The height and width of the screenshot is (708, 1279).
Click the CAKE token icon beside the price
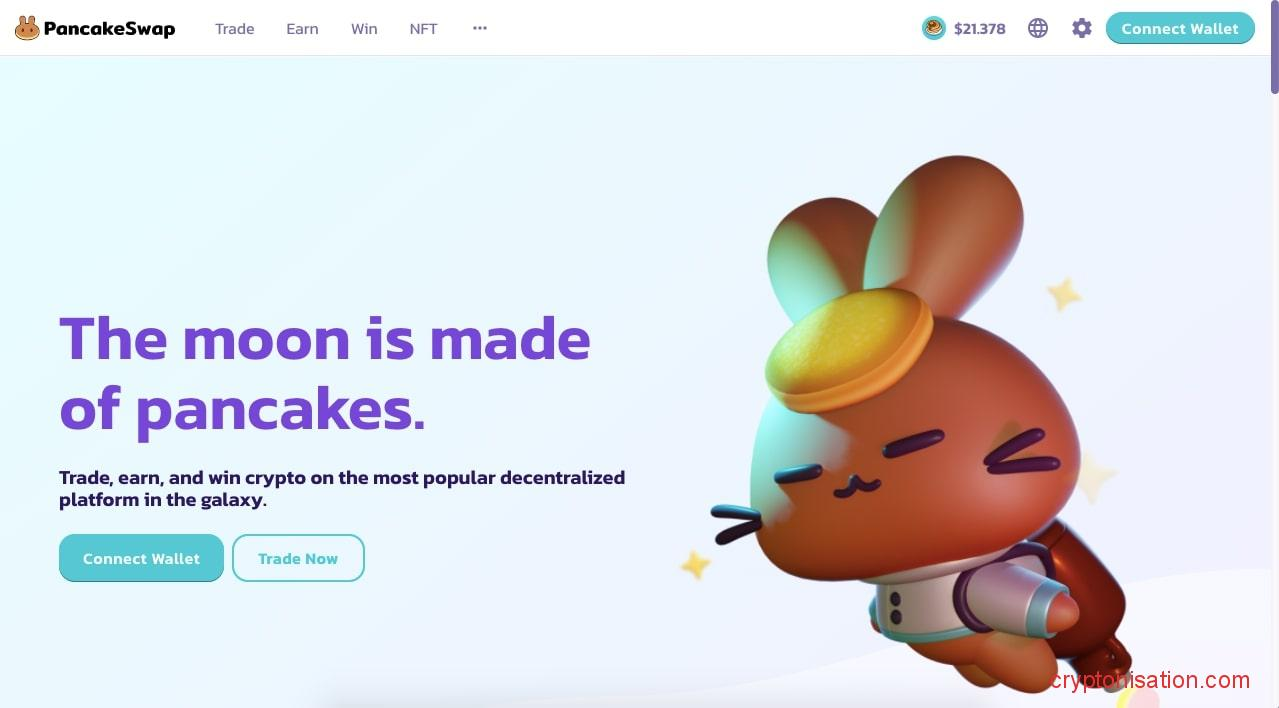click(x=933, y=28)
